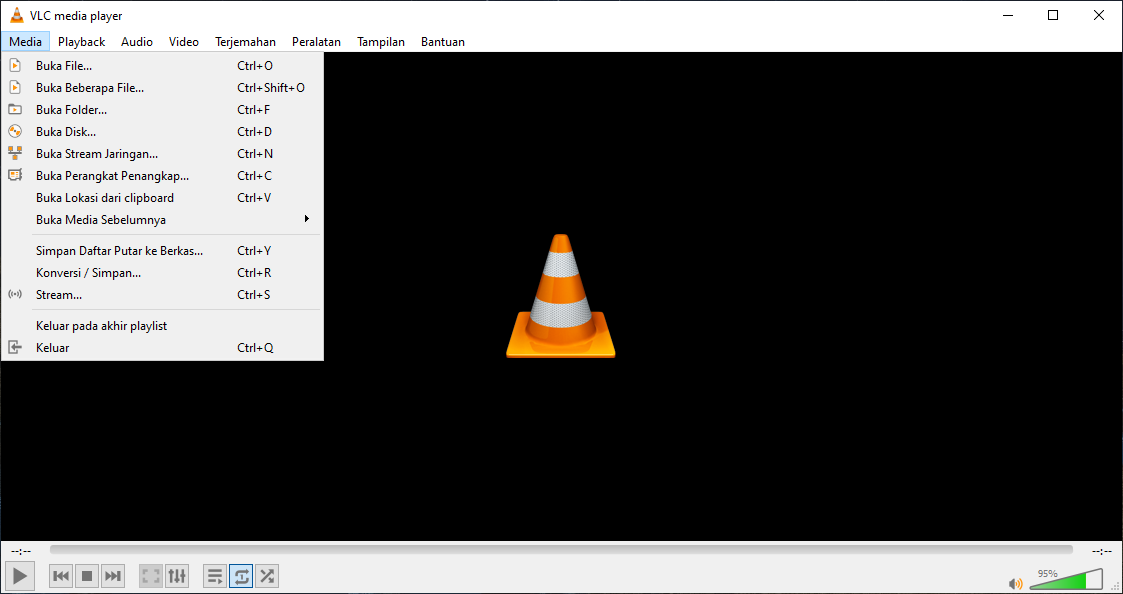Show the playlist view icon

pyautogui.click(x=214, y=576)
